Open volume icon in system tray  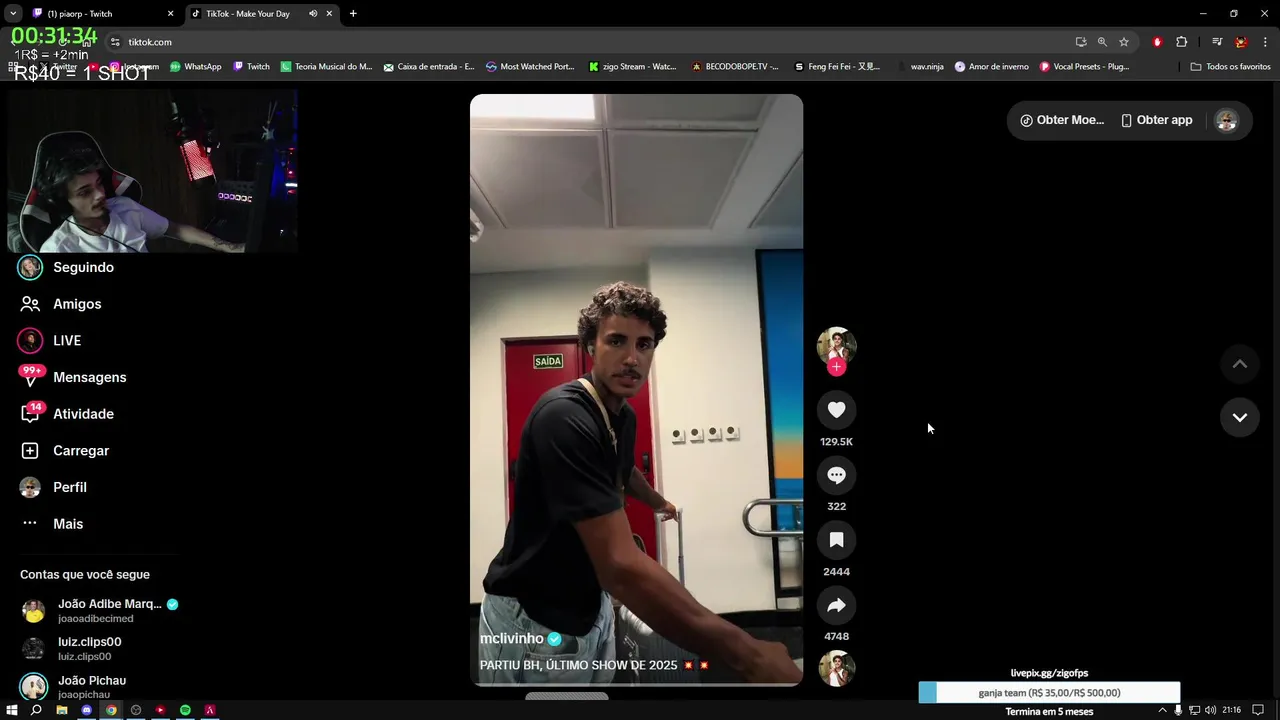click(x=1211, y=711)
